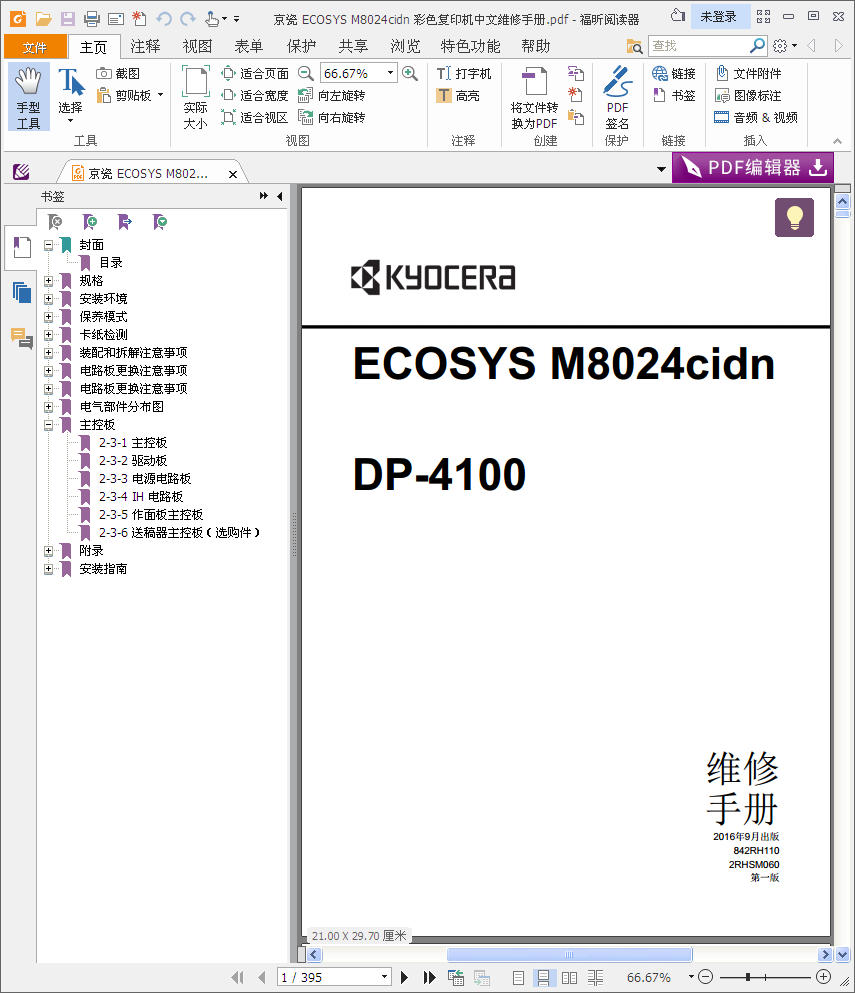Click the add new bookmark icon
The image size is (855, 993).
(90, 222)
